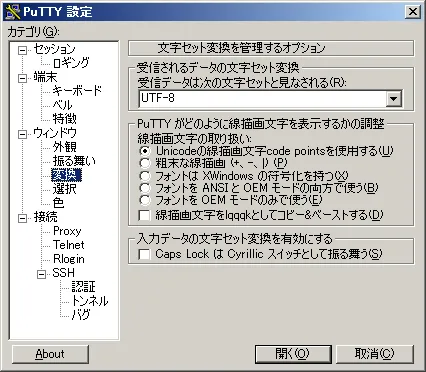The image size is (426, 372).
Task: Click the 取消(C) button
Action: tap(375, 354)
